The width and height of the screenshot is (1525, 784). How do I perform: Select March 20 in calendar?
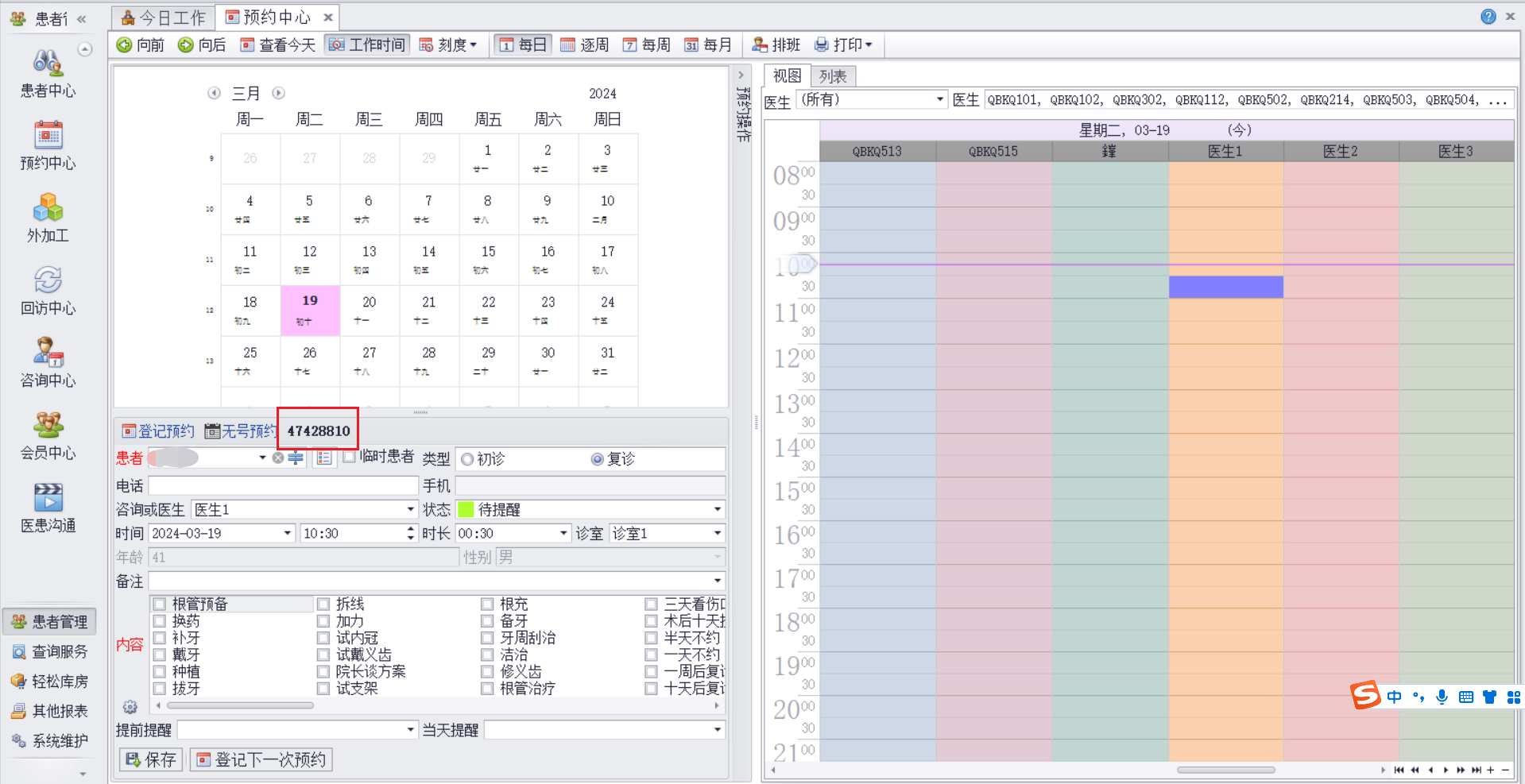point(370,310)
